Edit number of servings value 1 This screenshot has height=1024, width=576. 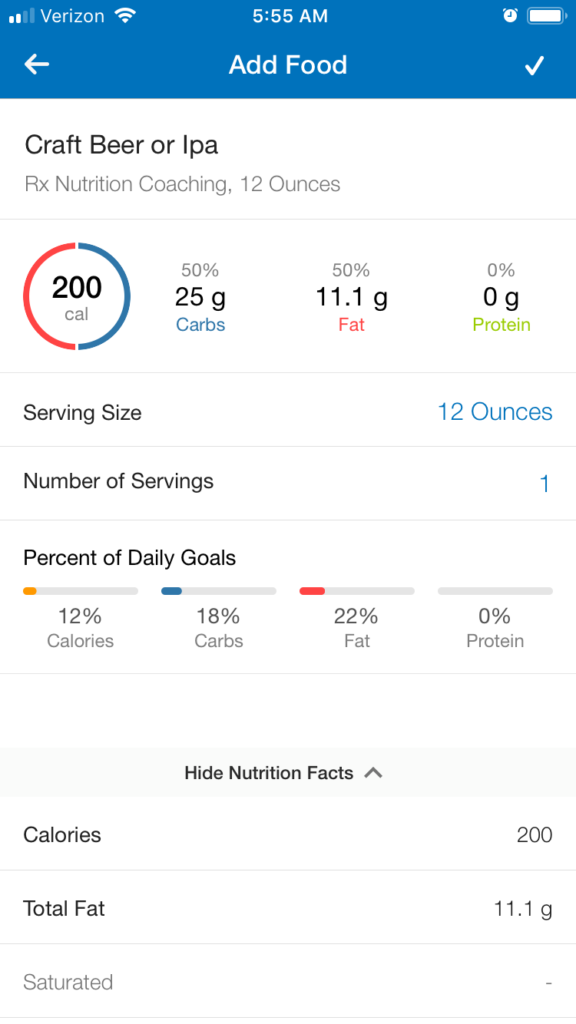pos(545,484)
